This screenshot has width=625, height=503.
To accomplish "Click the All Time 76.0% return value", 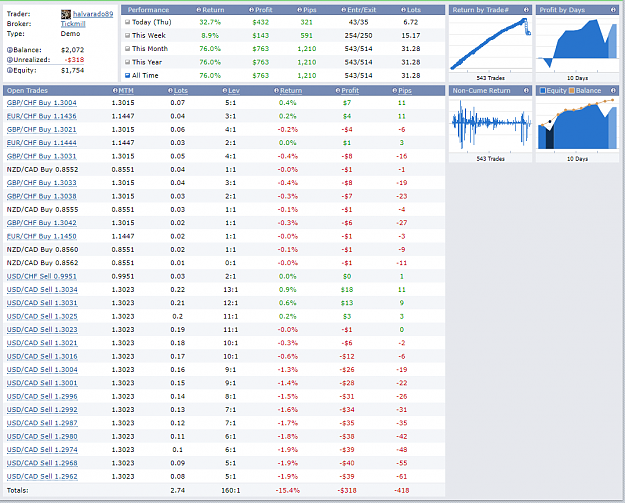I will [210, 75].
